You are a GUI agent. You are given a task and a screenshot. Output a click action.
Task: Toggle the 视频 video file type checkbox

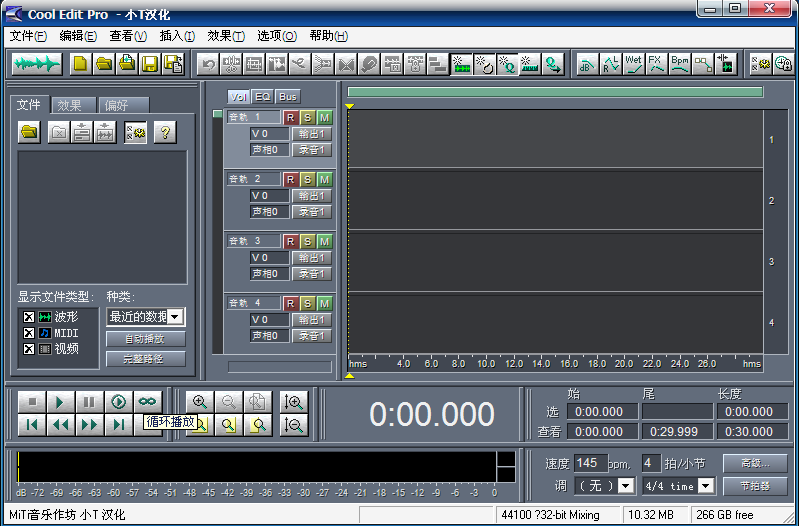click(x=29, y=349)
